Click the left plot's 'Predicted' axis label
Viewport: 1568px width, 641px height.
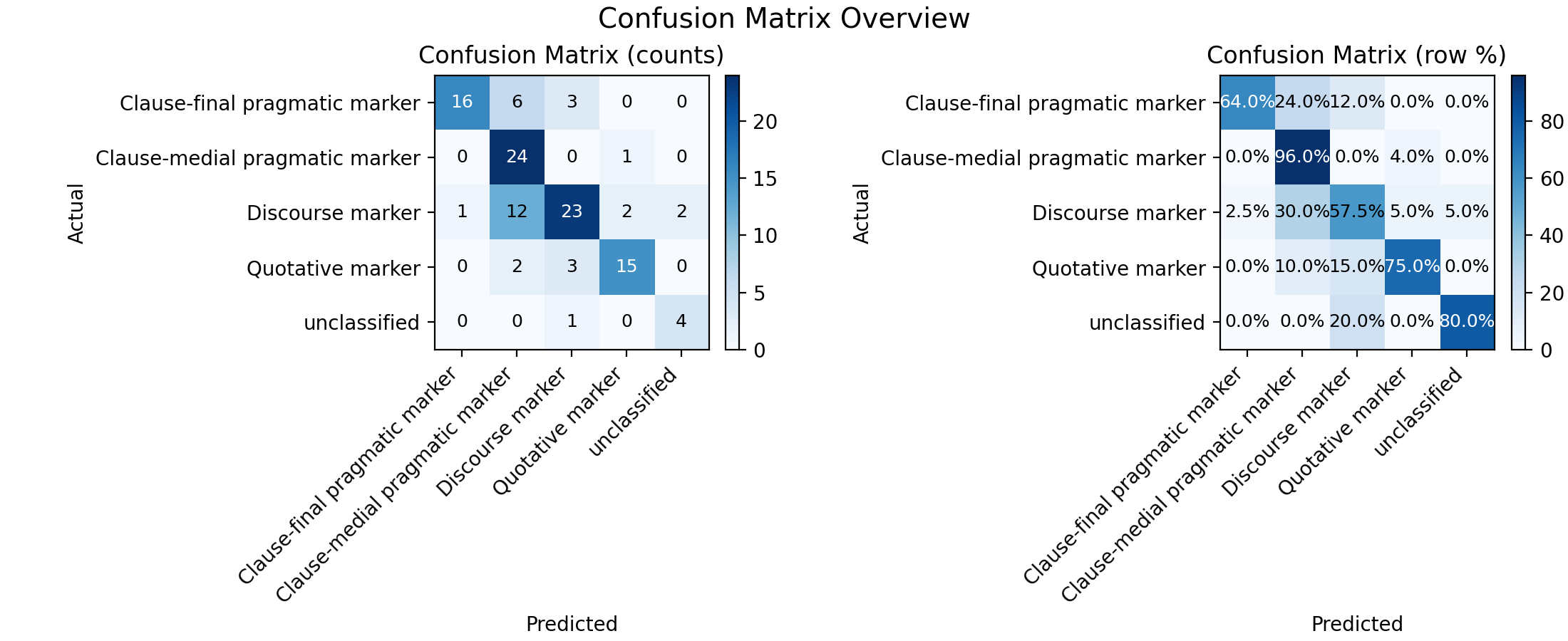point(572,624)
